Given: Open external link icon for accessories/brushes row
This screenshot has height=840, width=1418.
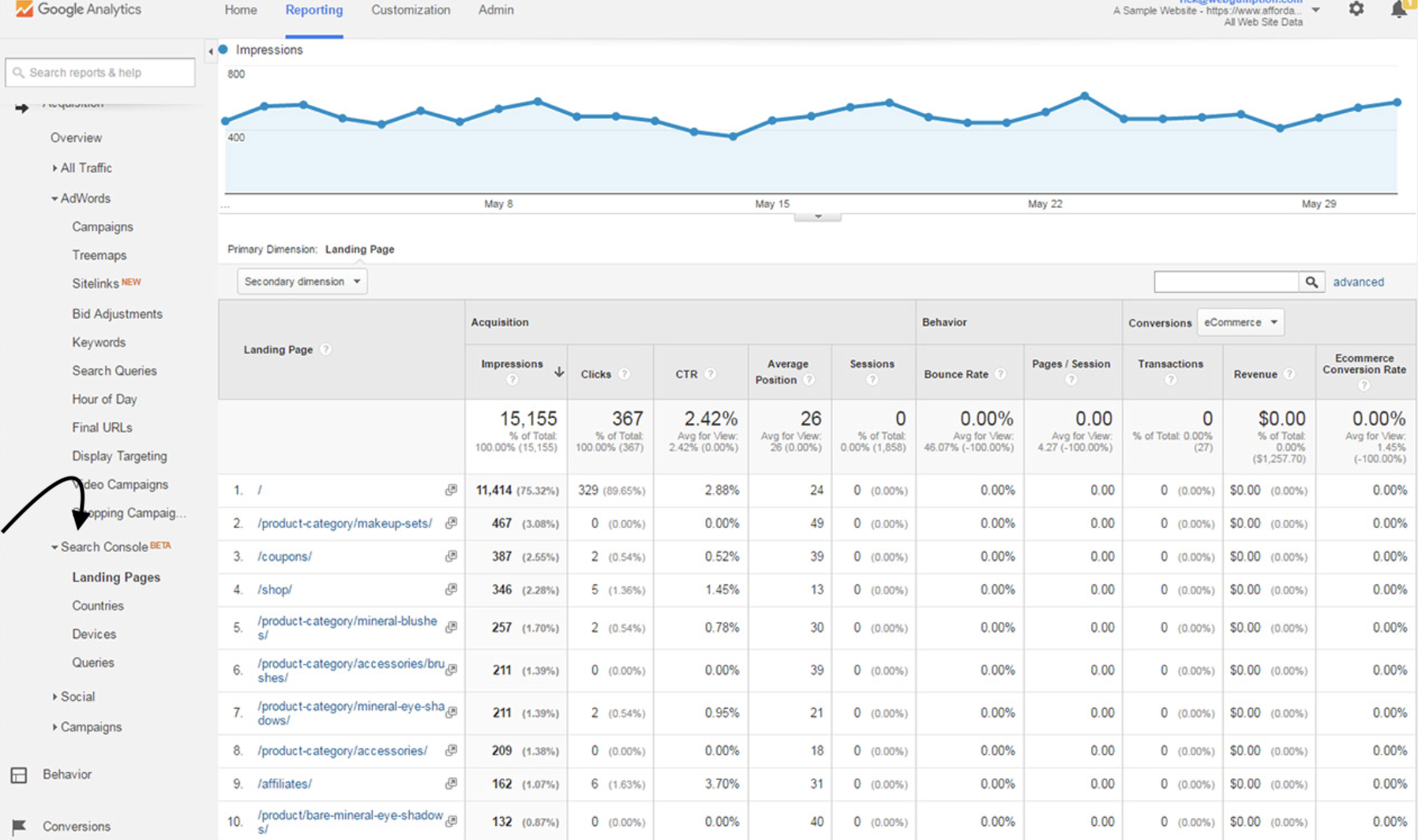Looking at the screenshot, I should 451,670.
